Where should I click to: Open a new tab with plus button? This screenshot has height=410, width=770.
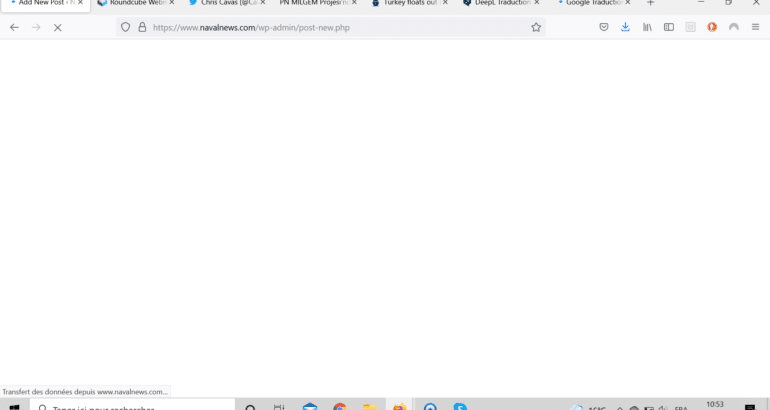(651, 3)
